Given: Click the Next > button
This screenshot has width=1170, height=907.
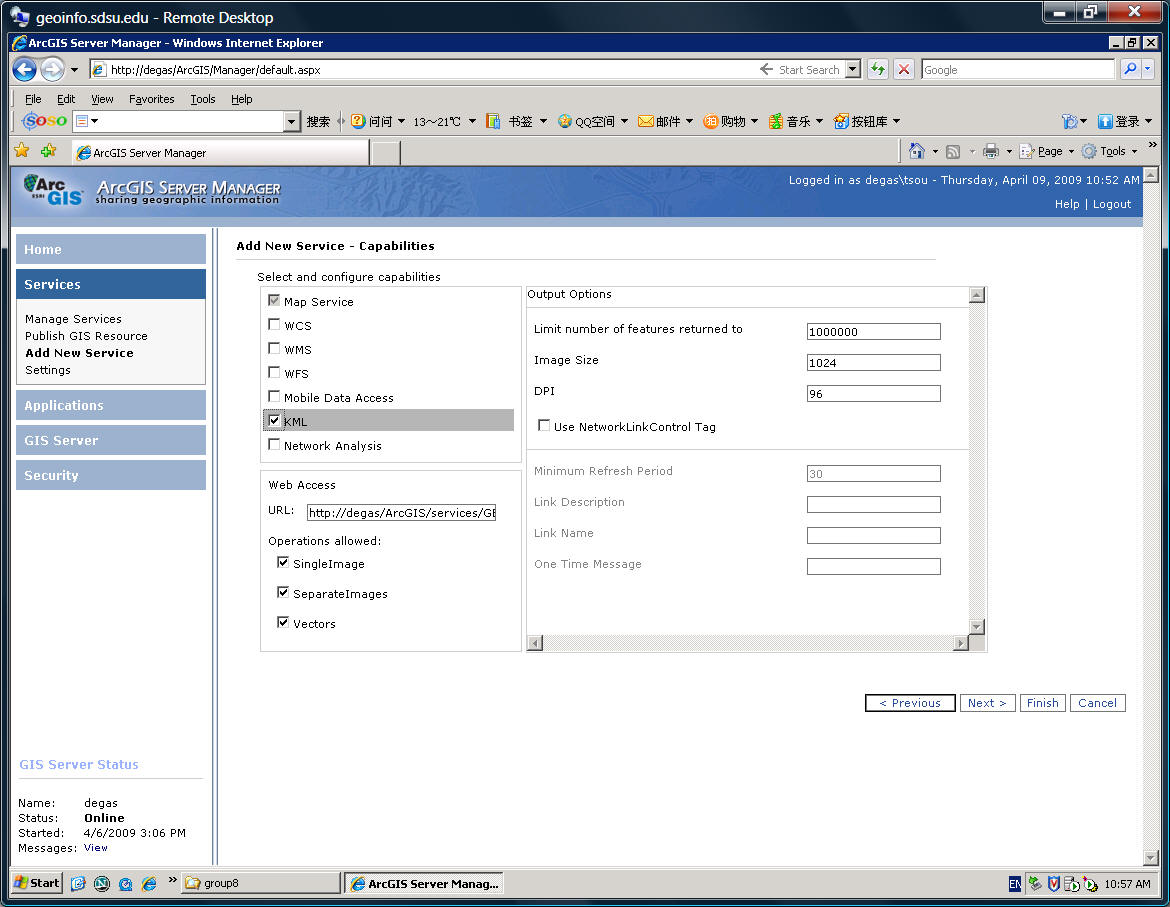Looking at the screenshot, I should [x=987, y=703].
